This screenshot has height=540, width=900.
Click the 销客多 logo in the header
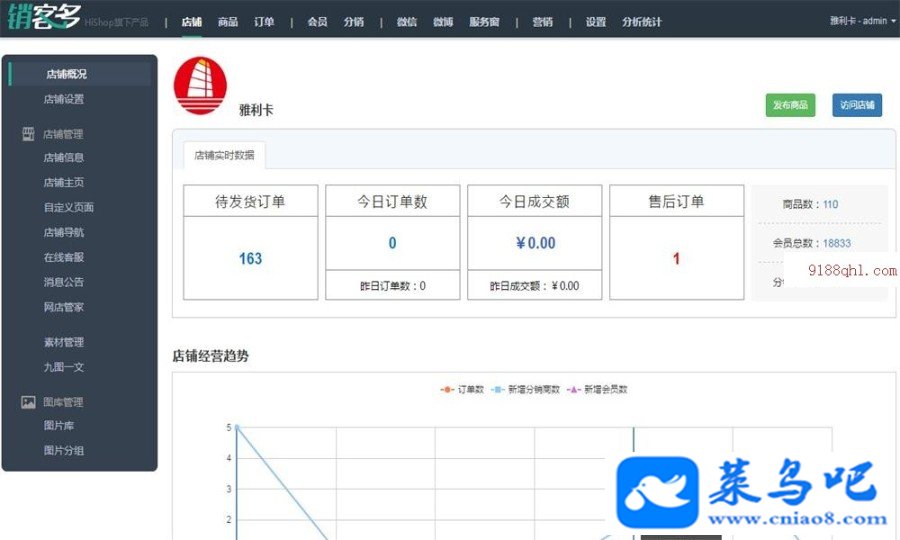(x=45, y=16)
